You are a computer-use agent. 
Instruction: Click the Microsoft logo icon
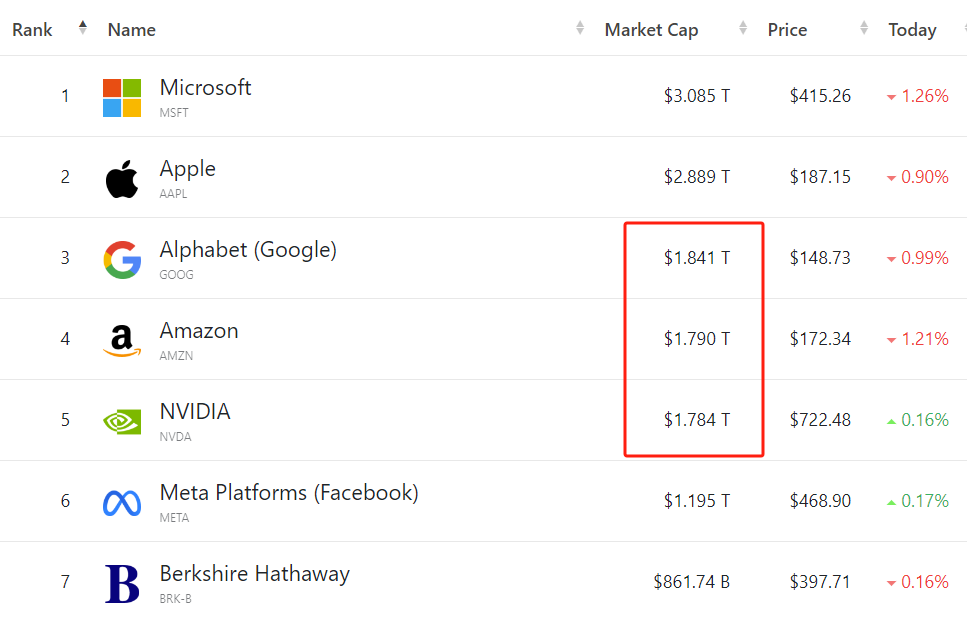coord(122,98)
